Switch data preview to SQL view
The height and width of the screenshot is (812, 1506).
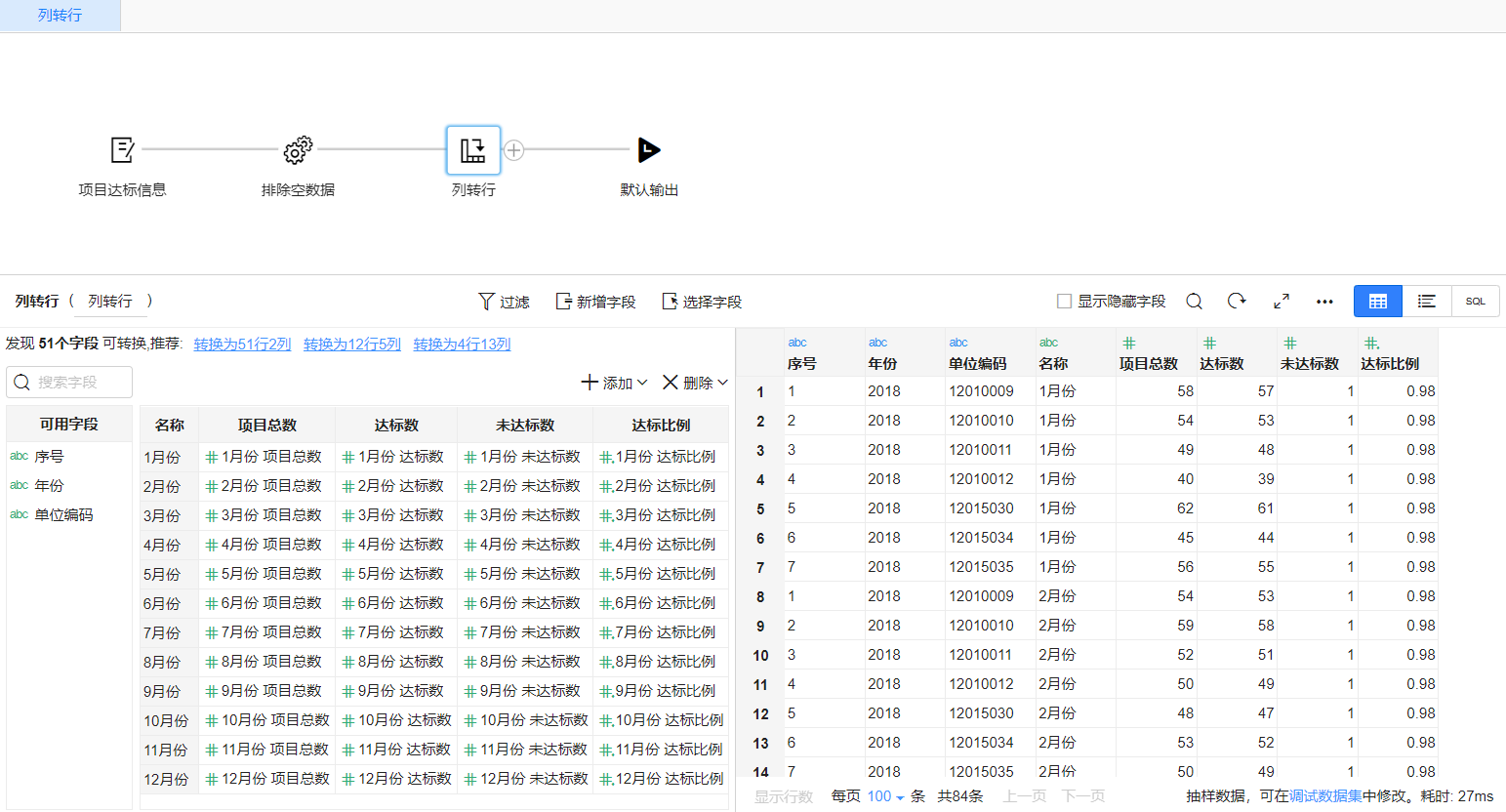1475,302
